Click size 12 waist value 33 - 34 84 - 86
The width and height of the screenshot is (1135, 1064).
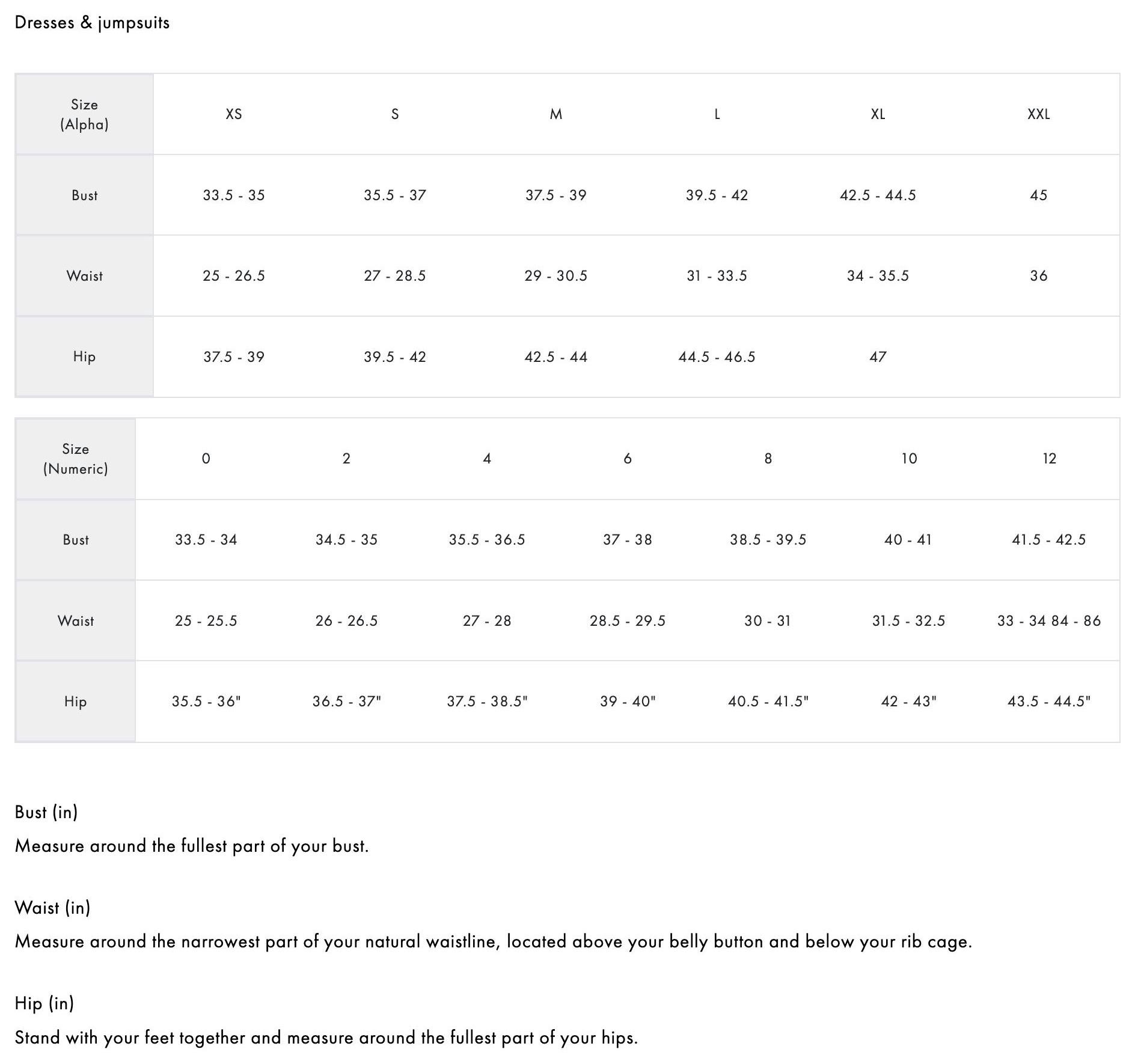tap(1048, 621)
